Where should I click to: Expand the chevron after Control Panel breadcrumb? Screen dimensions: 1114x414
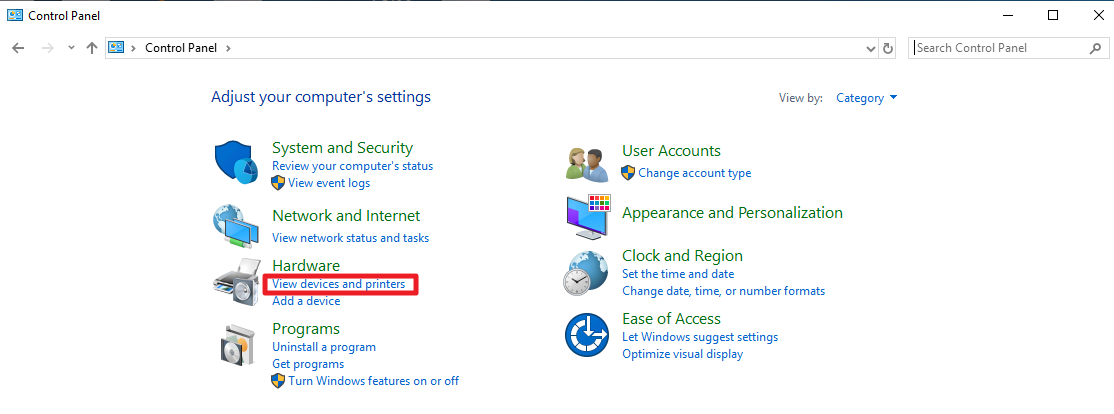pyautogui.click(x=228, y=48)
